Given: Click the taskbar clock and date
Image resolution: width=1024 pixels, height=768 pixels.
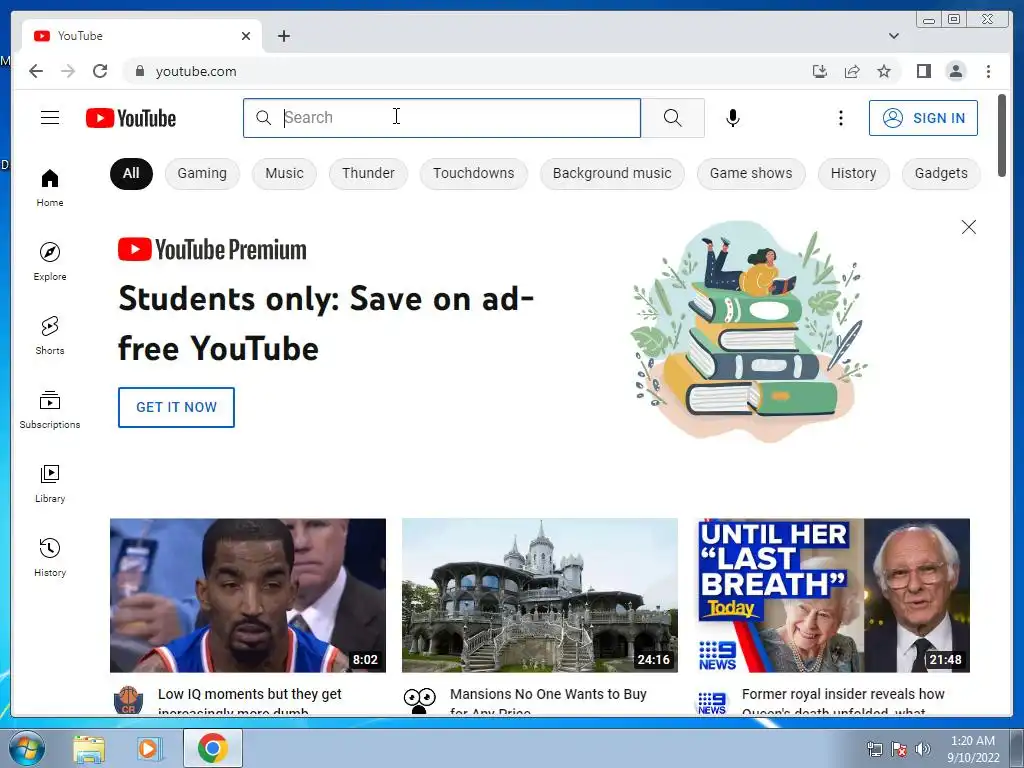Looking at the screenshot, I should click(x=973, y=749).
